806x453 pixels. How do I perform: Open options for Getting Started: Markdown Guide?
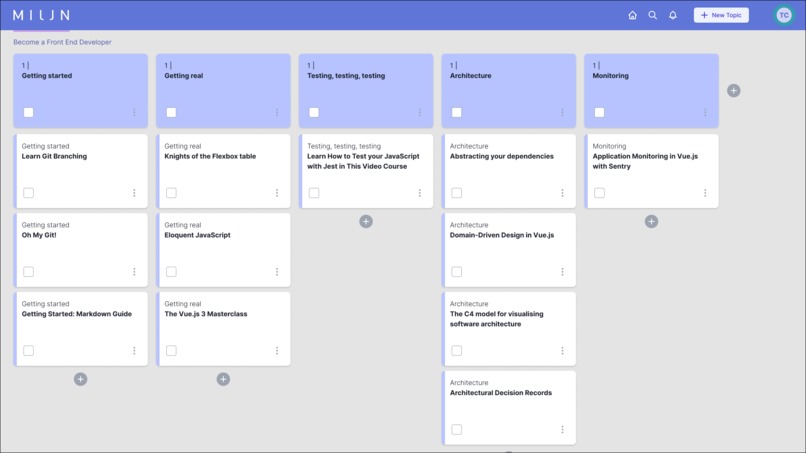click(x=134, y=351)
